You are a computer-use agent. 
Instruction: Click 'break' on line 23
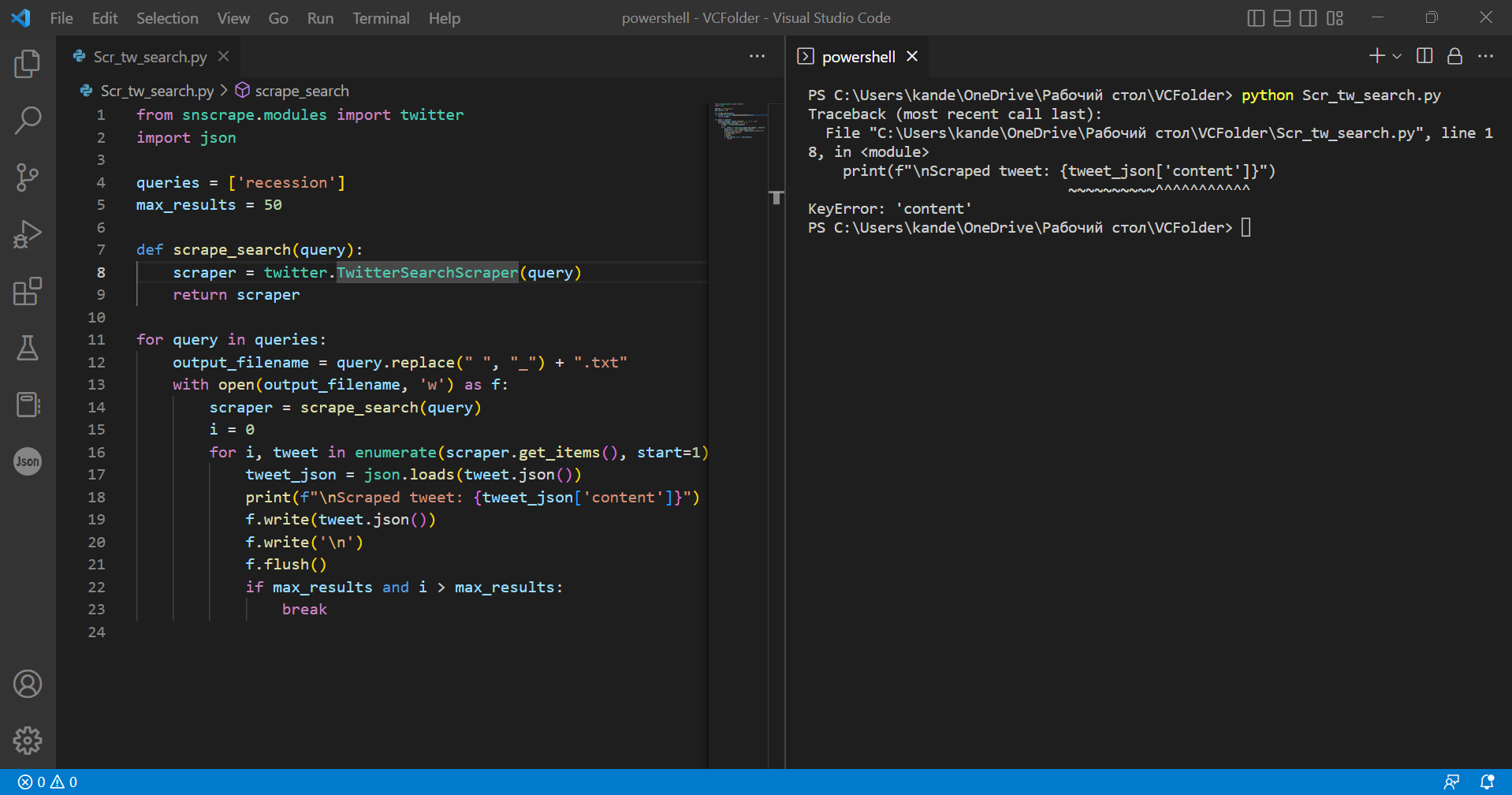click(x=304, y=609)
